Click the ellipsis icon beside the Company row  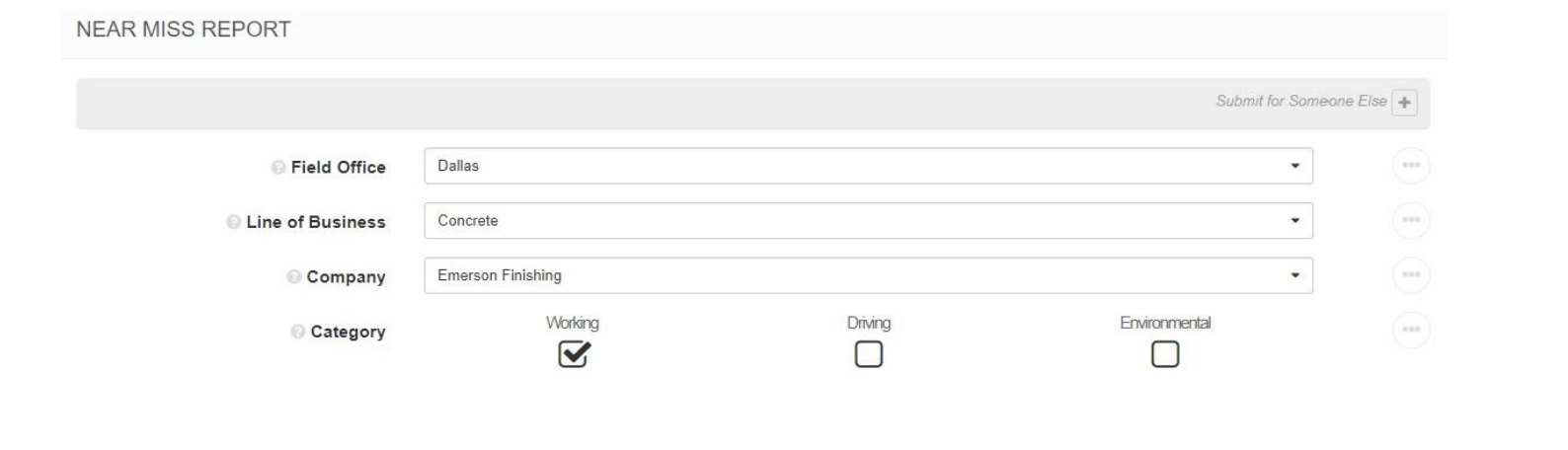click(x=1411, y=274)
